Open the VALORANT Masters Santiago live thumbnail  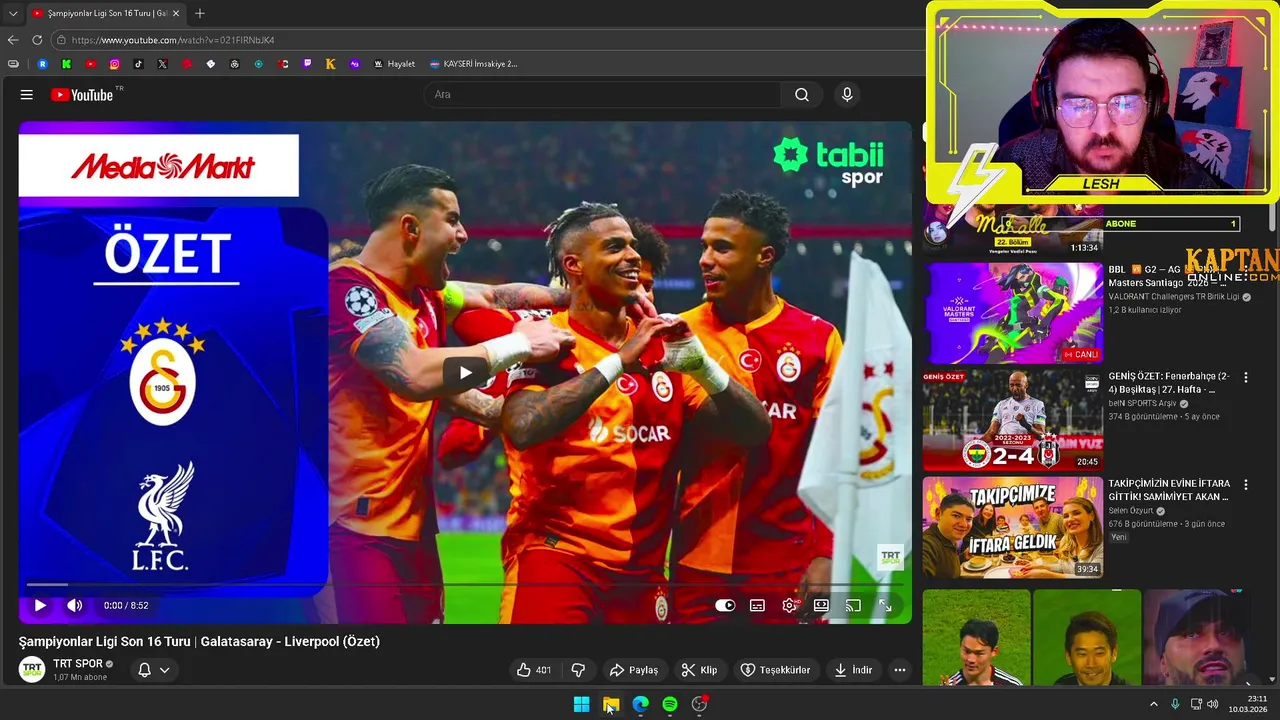(1013, 313)
